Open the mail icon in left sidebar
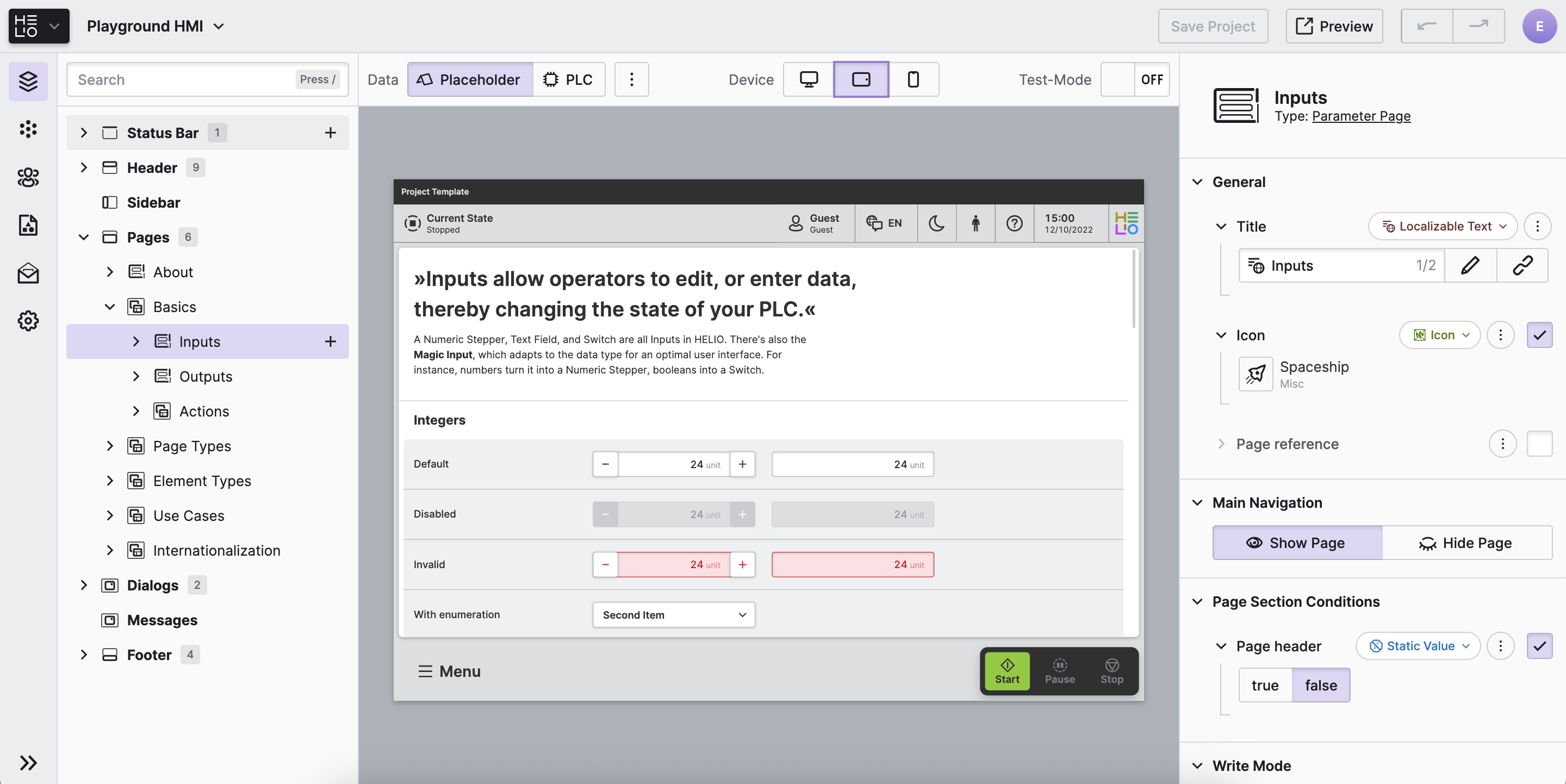The image size is (1566, 784). pos(28,273)
